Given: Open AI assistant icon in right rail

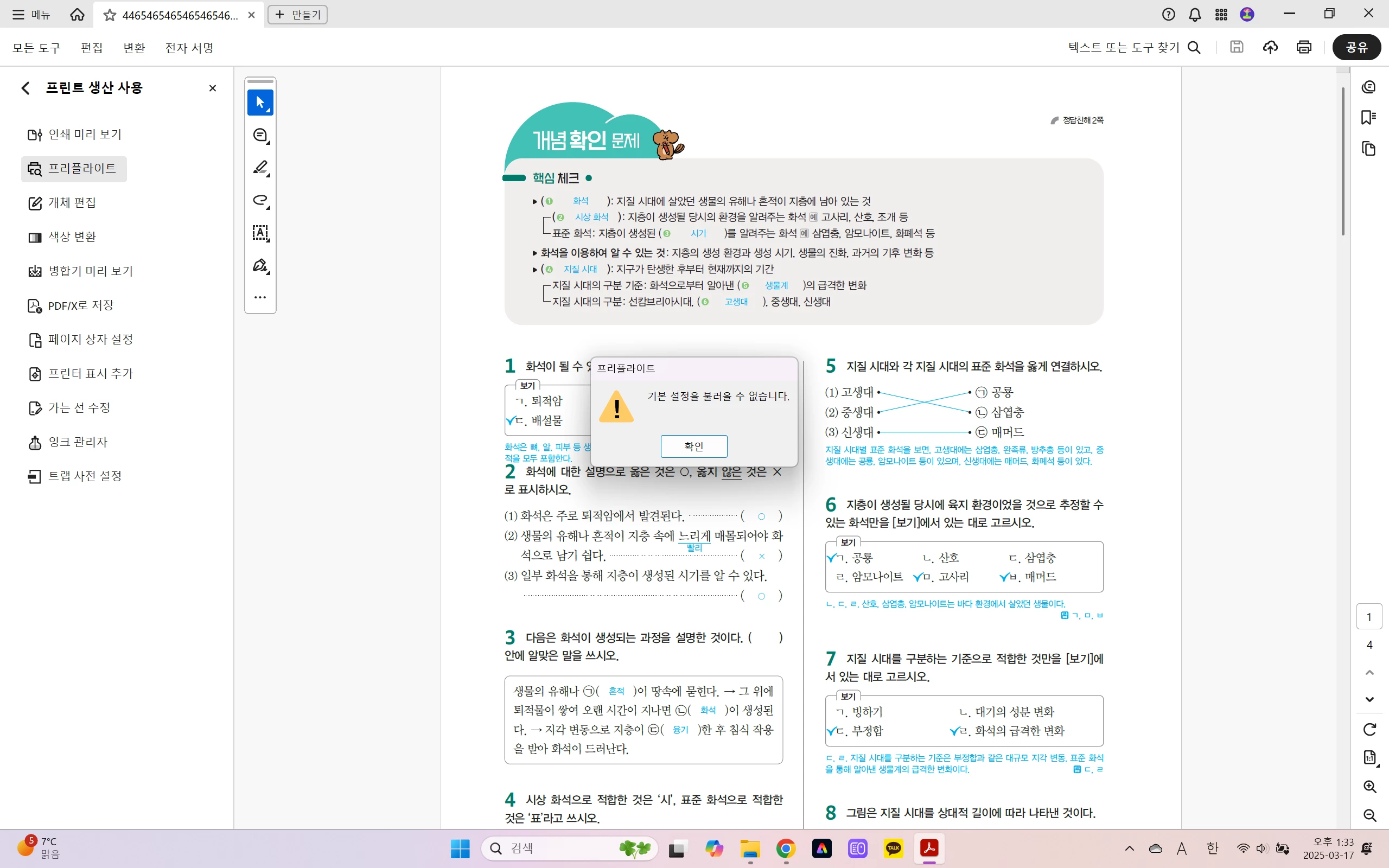Looking at the screenshot, I should [1369, 87].
